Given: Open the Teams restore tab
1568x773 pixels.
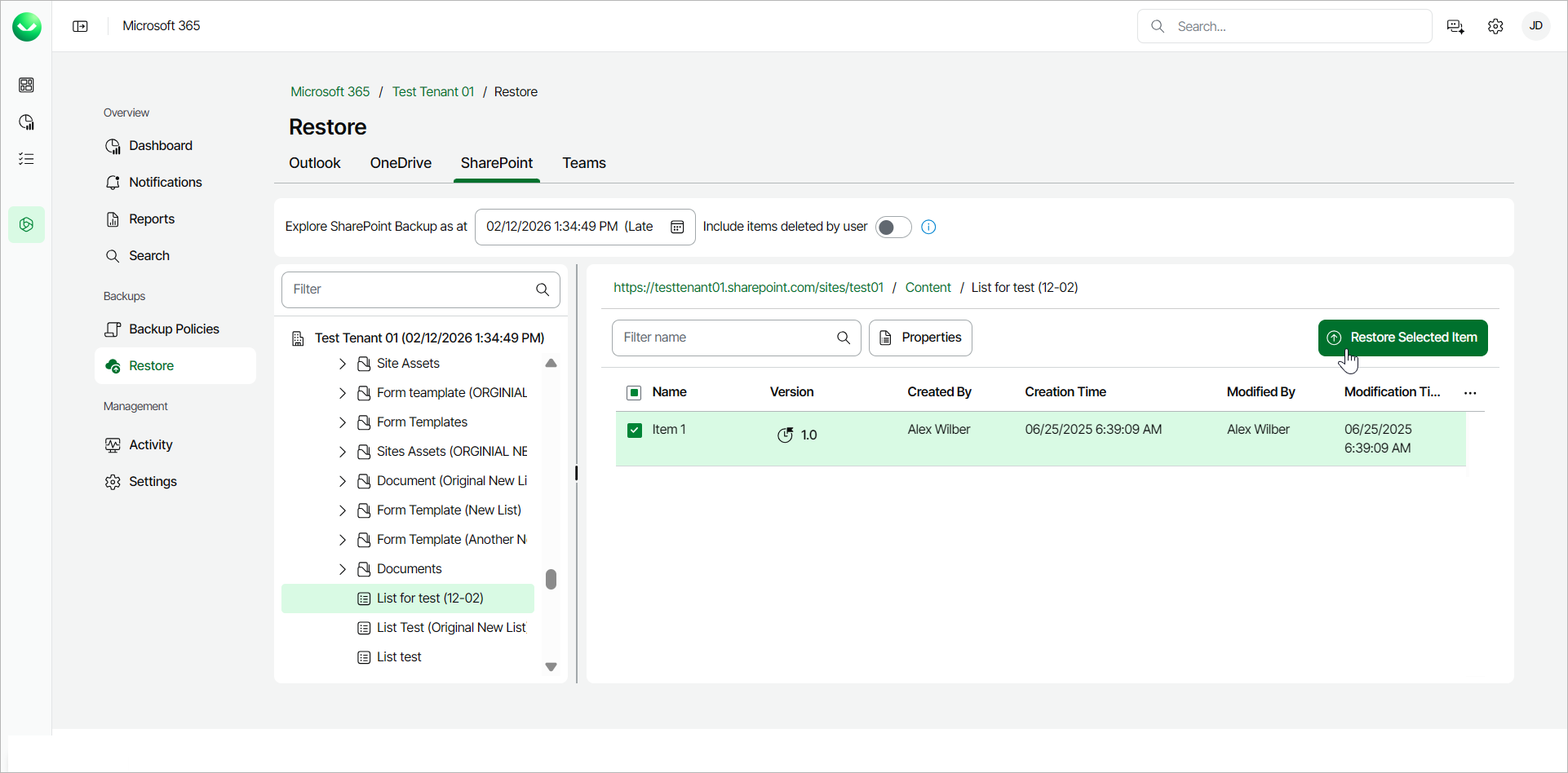Looking at the screenshot, I should (x=584, y=163).
